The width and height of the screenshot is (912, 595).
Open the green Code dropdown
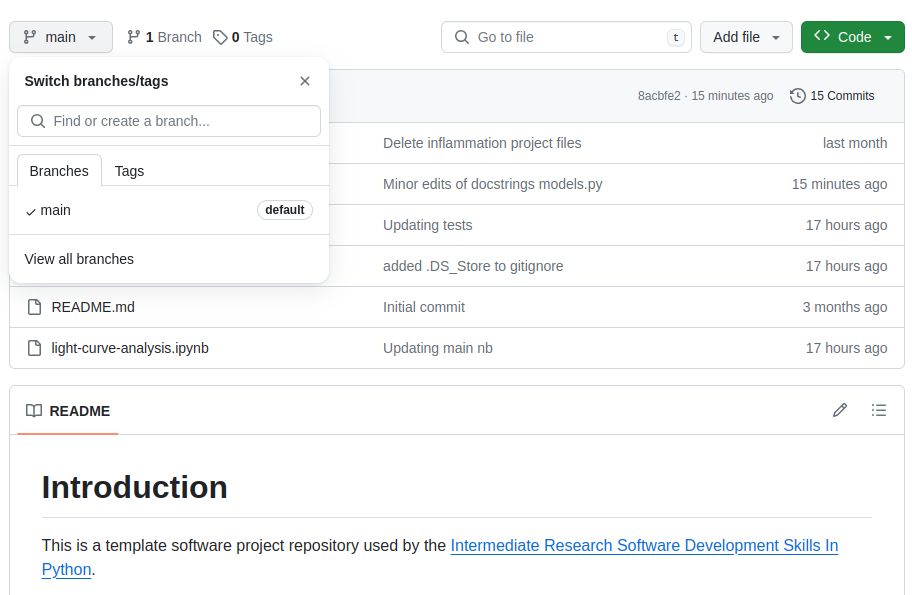(852, 37)
